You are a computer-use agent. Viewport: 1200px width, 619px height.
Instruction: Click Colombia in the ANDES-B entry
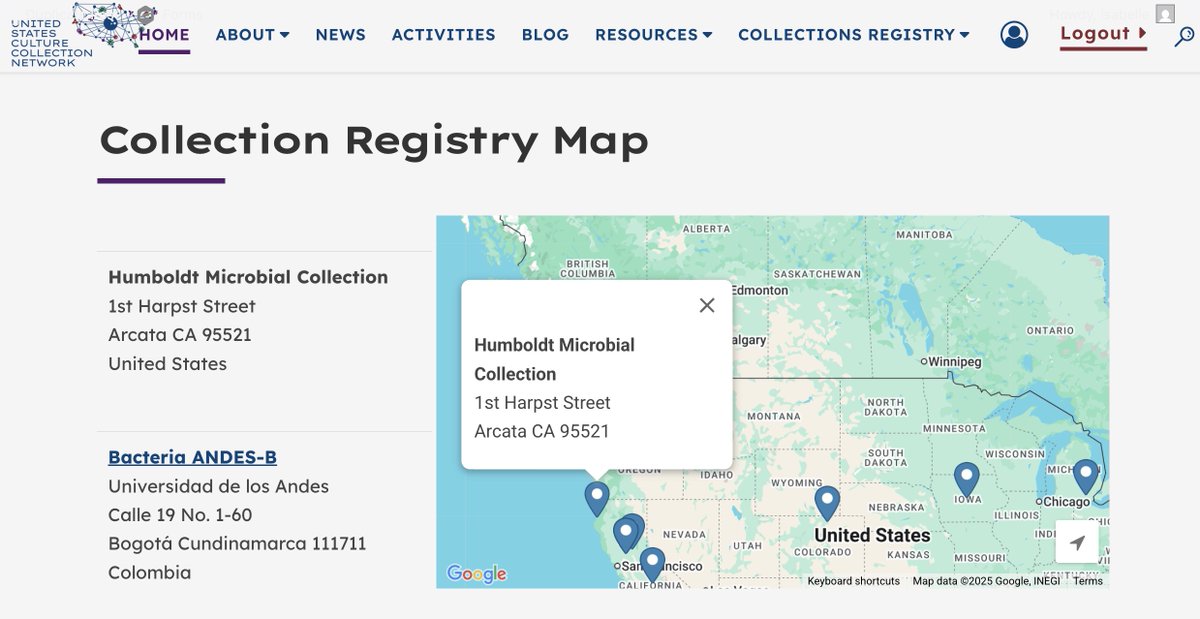(x=149, y=573)
